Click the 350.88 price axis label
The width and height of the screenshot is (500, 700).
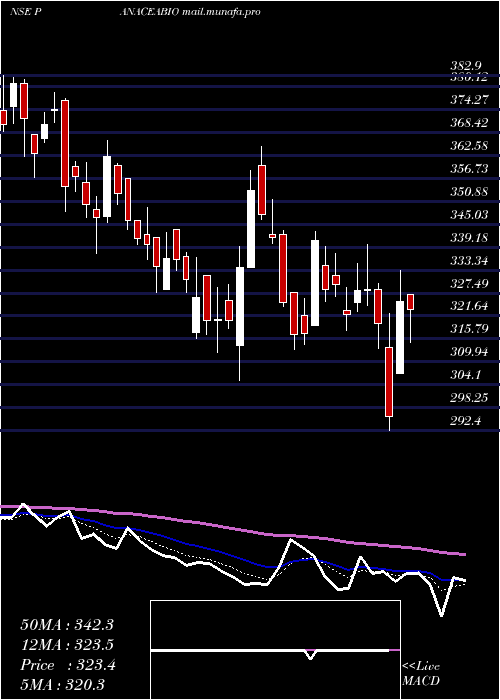tap(469, 192)
